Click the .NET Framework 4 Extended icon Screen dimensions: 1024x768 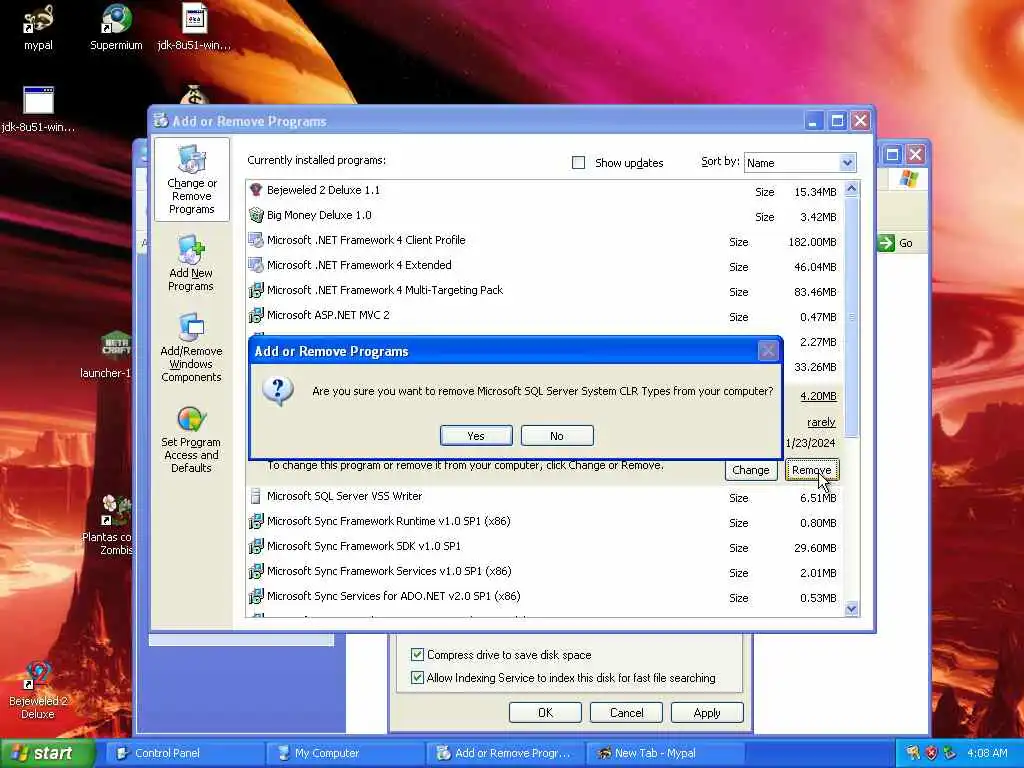[256, 264]
